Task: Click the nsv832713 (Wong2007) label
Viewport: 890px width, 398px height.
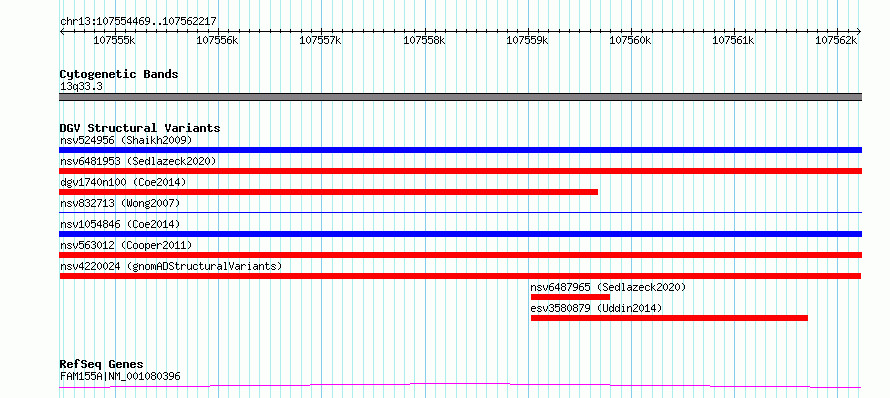Action: pyautogui.click(x=120, y=203)
